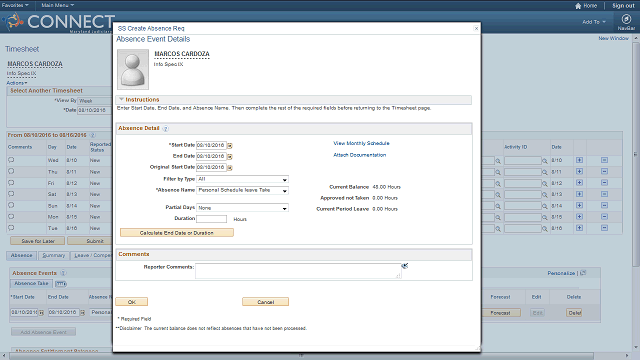Click Add Absence Event button
640x360 pixels.
click(43, 332)
